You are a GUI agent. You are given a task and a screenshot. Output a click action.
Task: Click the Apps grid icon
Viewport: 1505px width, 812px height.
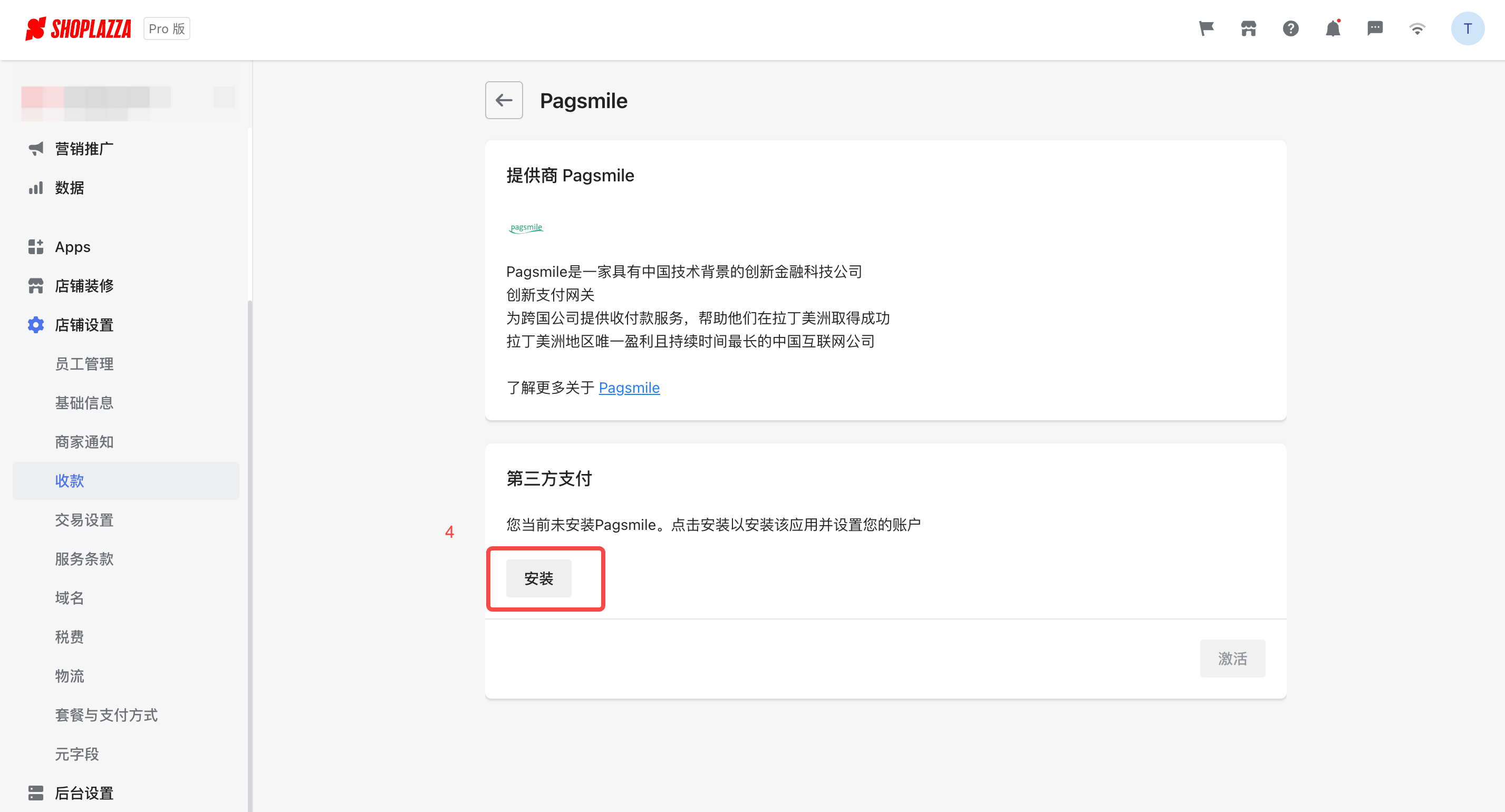36,247
